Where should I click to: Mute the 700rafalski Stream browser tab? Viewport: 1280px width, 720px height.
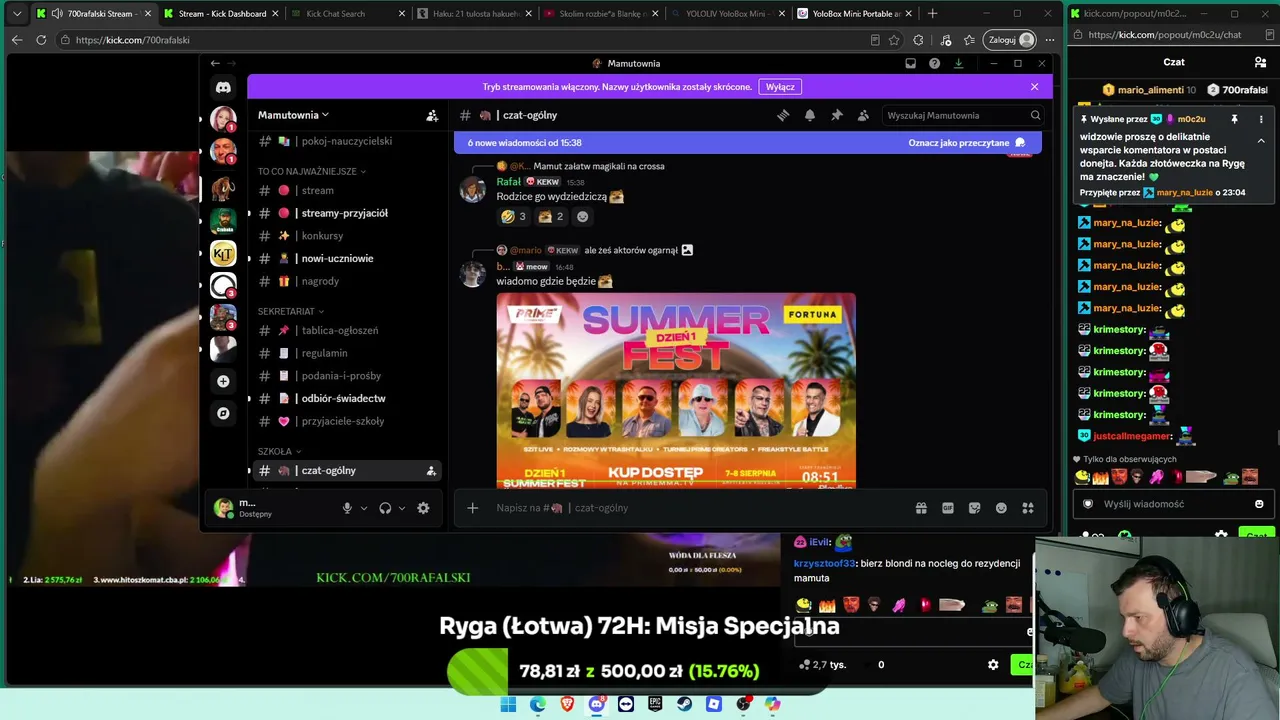(x=57, y=14)
